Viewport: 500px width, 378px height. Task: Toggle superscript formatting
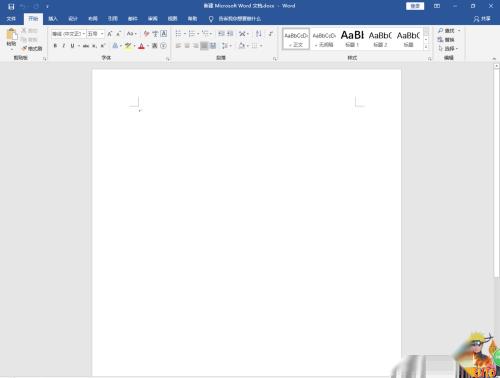coord(103,46)
